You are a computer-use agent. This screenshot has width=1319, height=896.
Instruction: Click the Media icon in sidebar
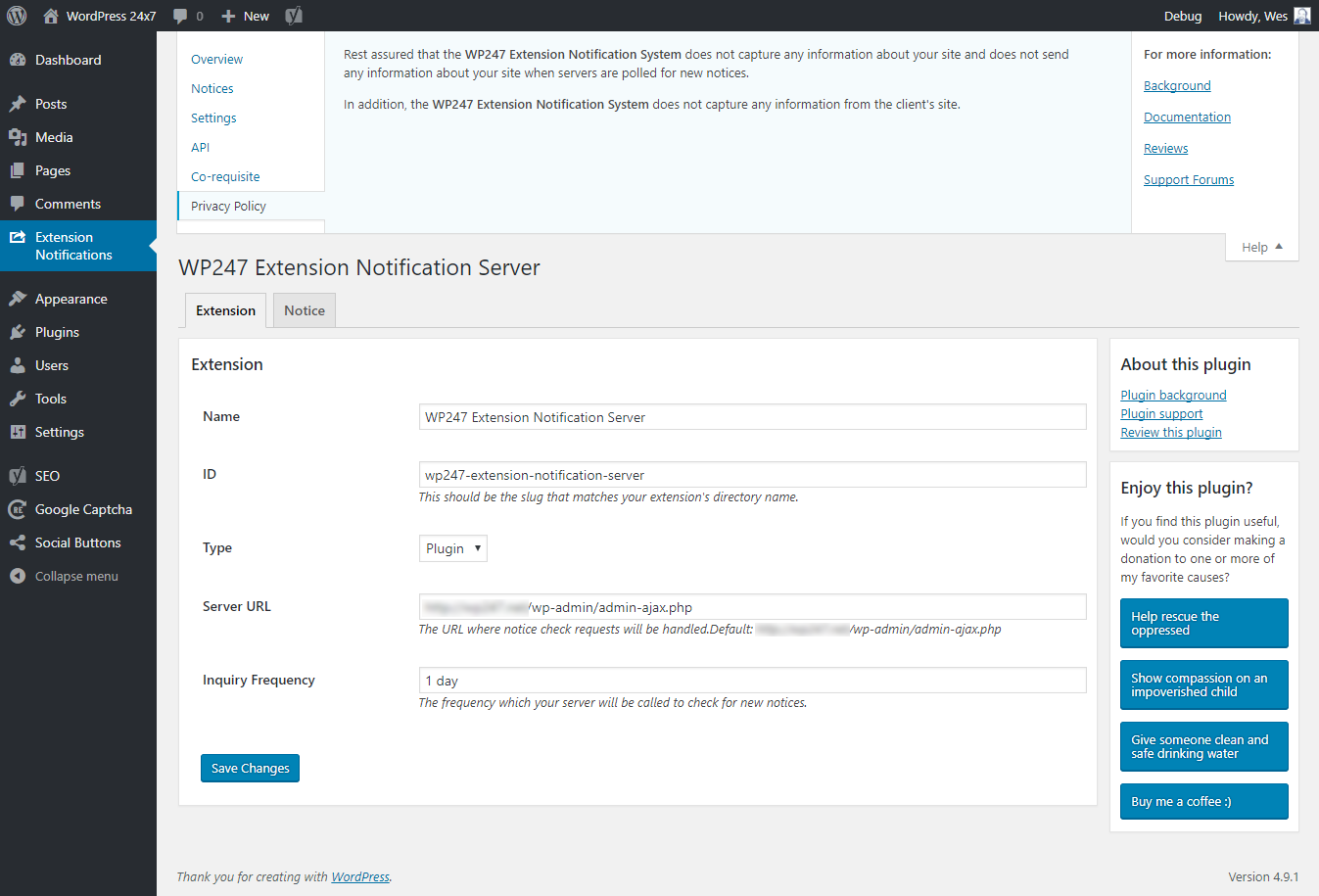tap(18, 137)
